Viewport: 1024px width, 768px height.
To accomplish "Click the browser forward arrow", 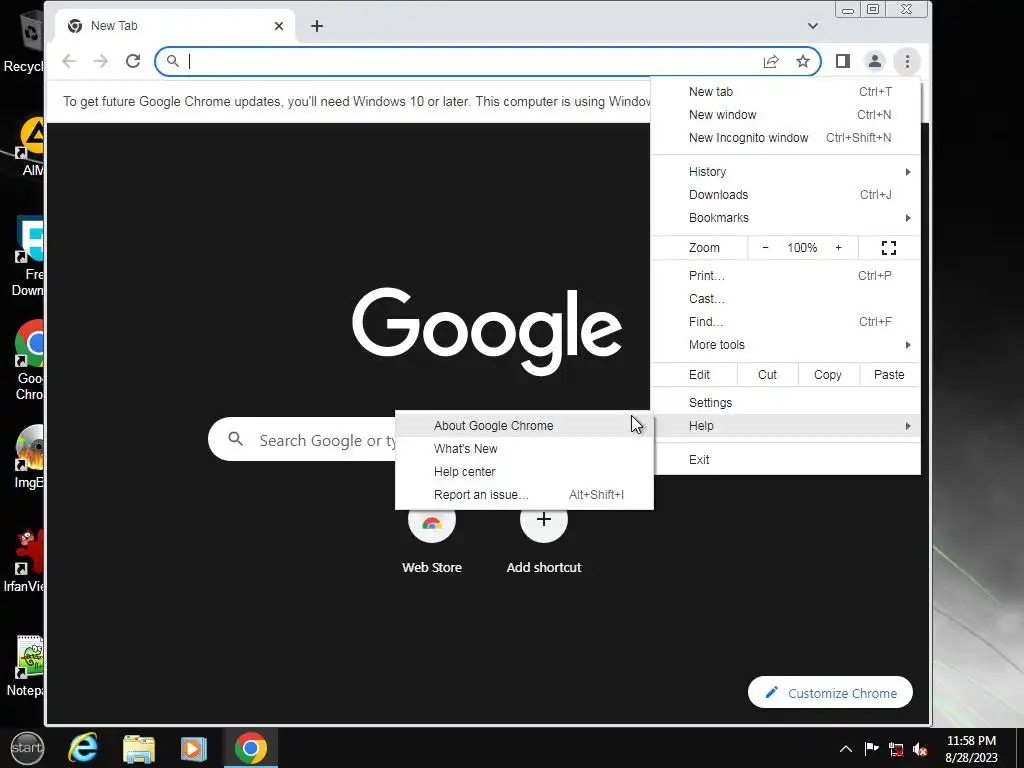I will pyautogui.click(x=101, y=61).
